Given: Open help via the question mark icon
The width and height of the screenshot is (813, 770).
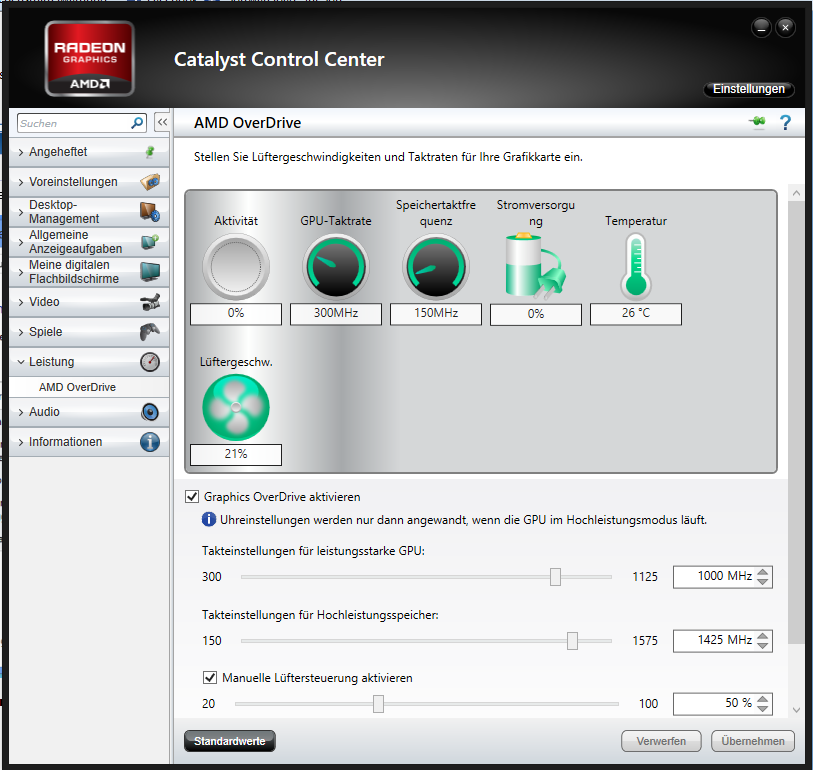Looking at the screenshot, I should click(786, 122).
